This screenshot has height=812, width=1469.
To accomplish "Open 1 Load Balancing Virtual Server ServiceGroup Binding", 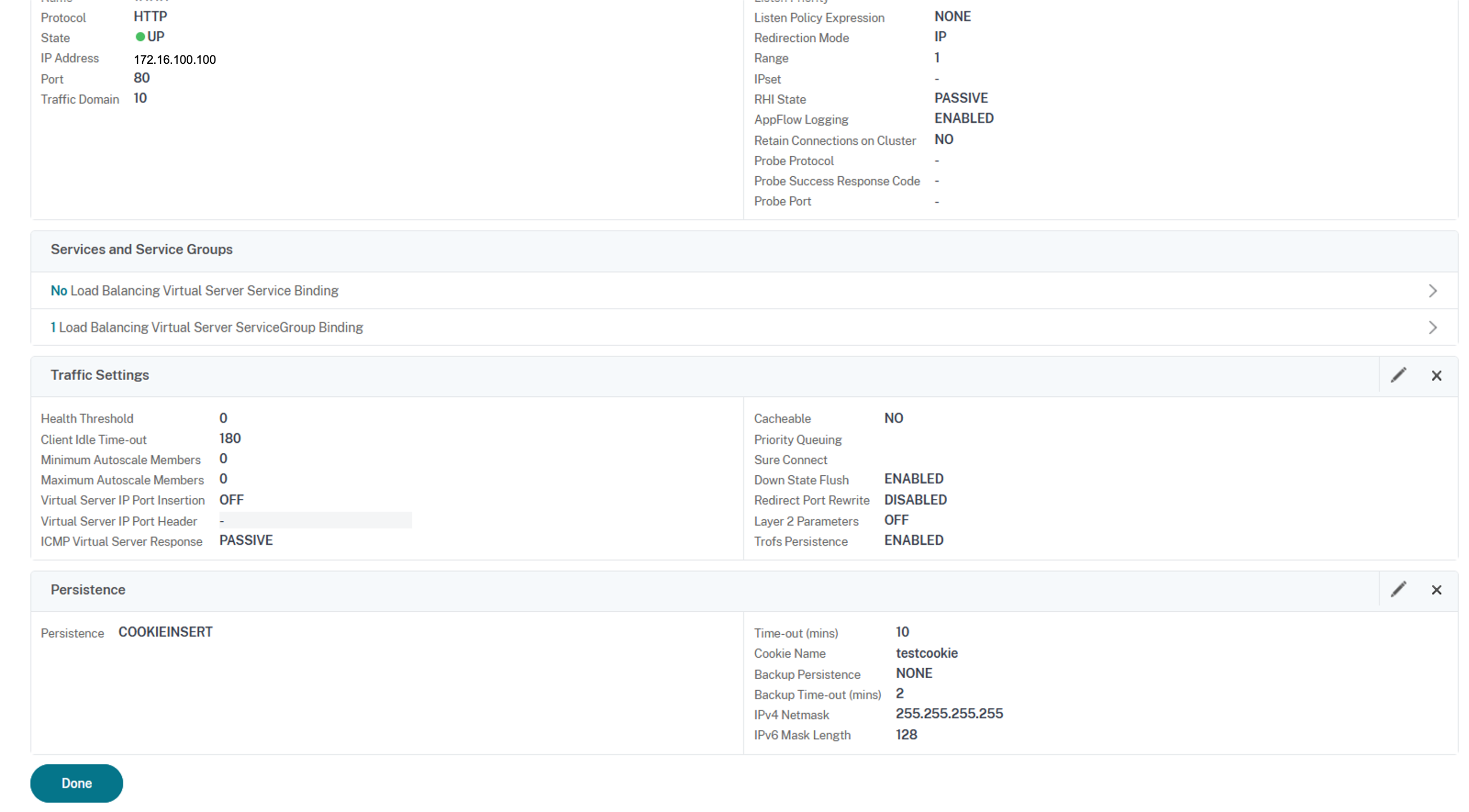I will point(207,327).
